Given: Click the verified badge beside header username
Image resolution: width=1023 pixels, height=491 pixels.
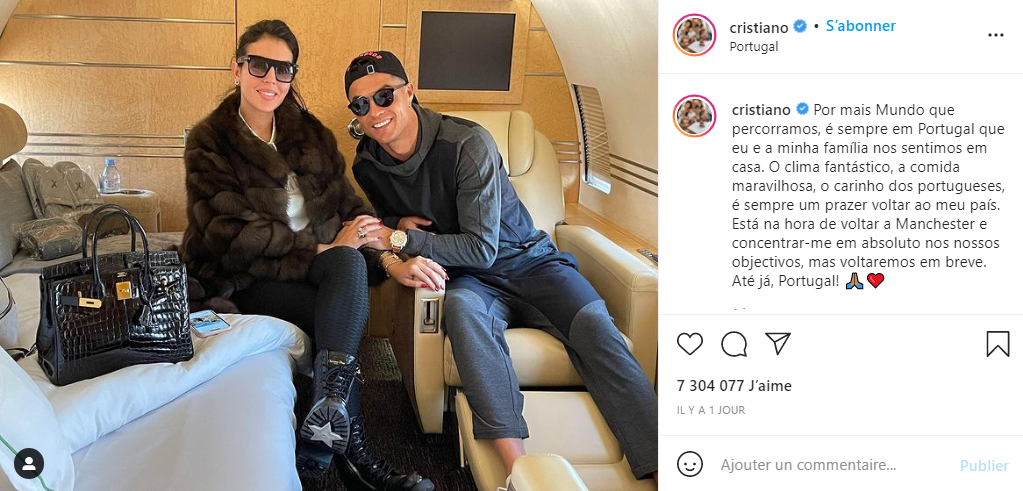Looking at the screenshot, I should [800, 27].
